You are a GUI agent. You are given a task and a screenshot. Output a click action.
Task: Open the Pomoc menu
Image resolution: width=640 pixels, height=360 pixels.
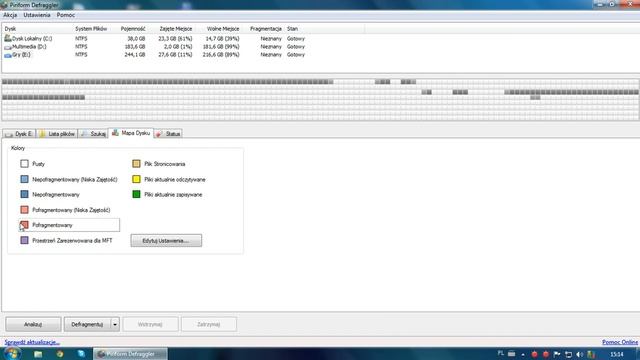66,15
